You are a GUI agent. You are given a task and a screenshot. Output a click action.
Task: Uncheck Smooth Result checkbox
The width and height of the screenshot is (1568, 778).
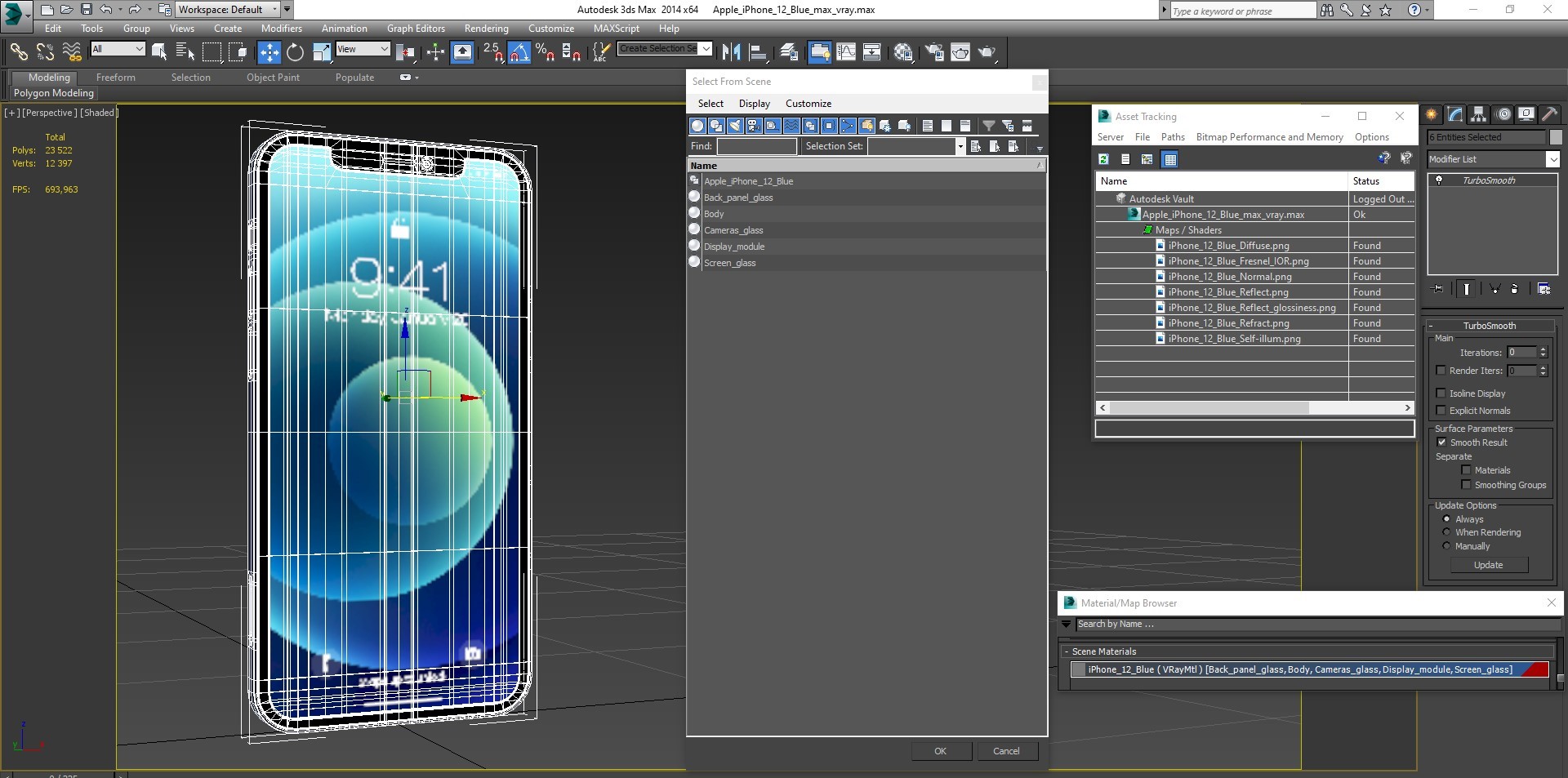coord(1441,442)
